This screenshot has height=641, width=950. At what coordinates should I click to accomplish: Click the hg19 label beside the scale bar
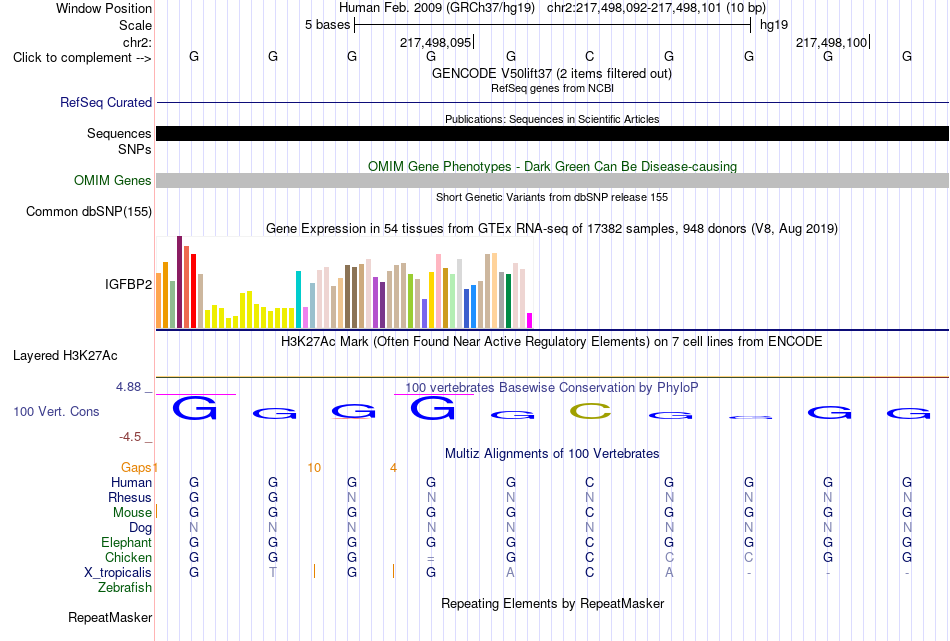[774, 25]
